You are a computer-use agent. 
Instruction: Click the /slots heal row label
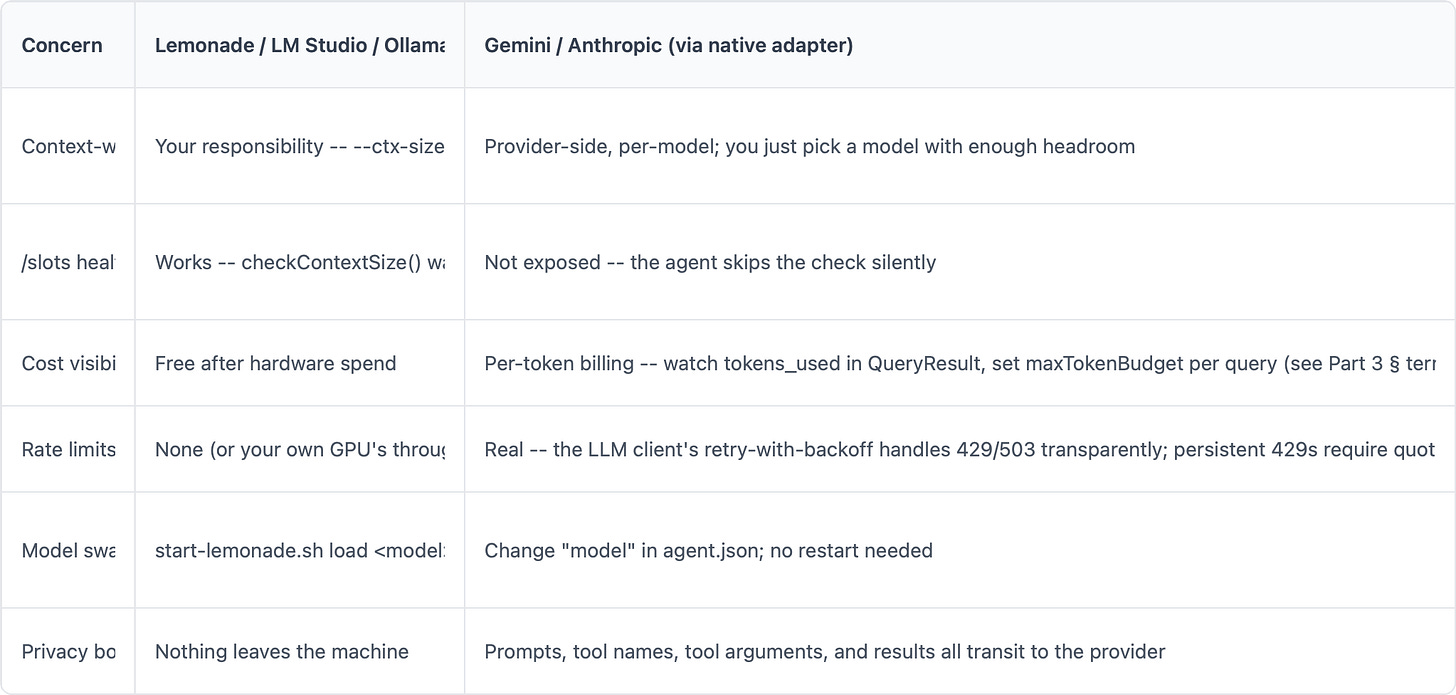[68, 262]
